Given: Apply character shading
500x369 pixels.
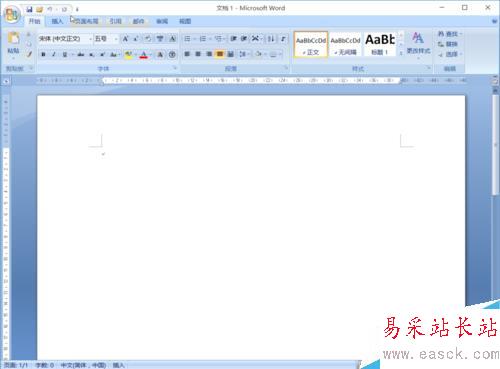Looking at the screenshot, I should coord(160,54).
